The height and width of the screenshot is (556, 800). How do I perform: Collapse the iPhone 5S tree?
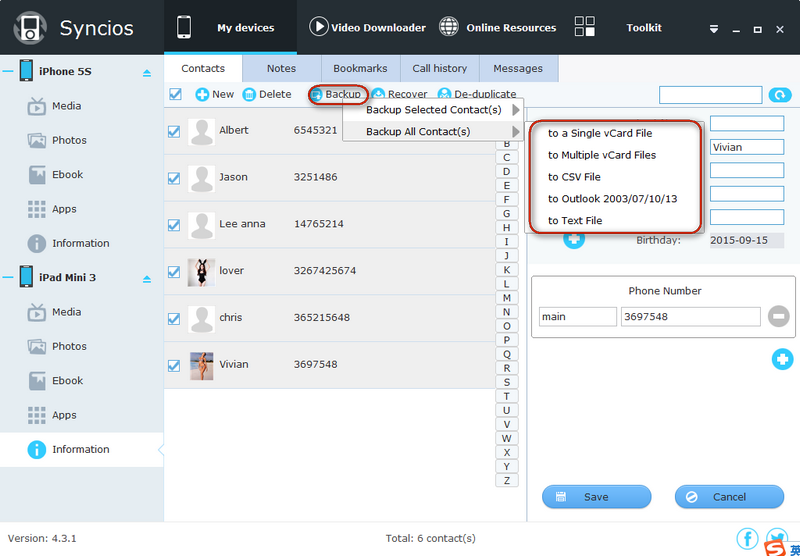(8, 71)
